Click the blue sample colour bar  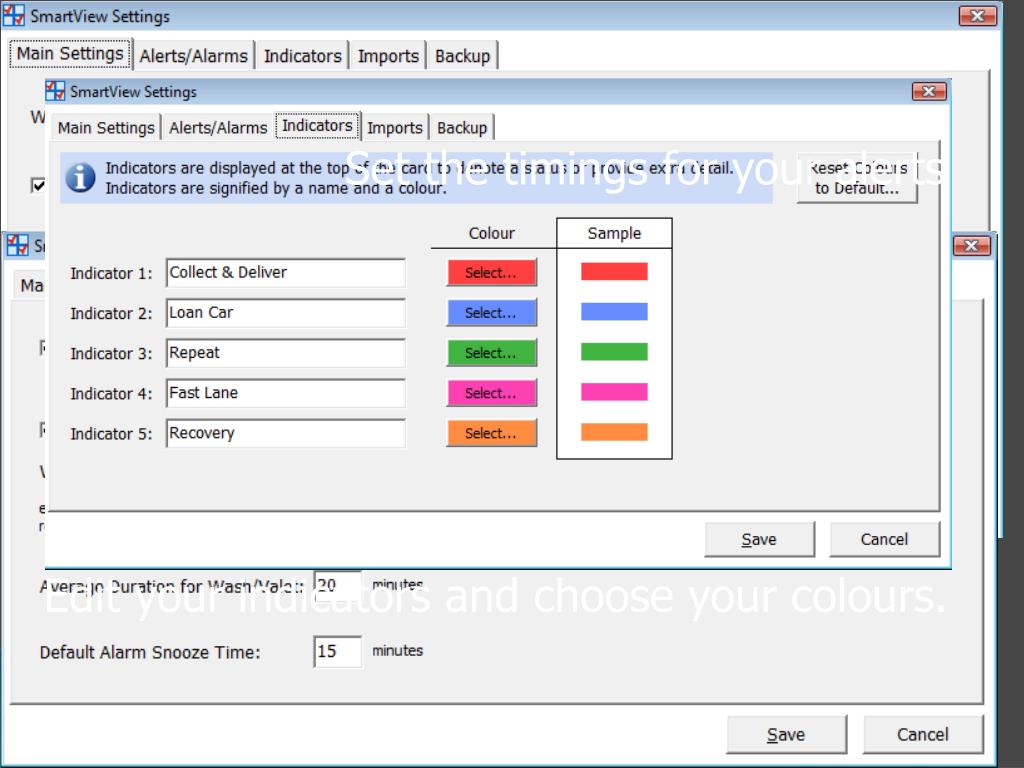click(x=614, y=312)
